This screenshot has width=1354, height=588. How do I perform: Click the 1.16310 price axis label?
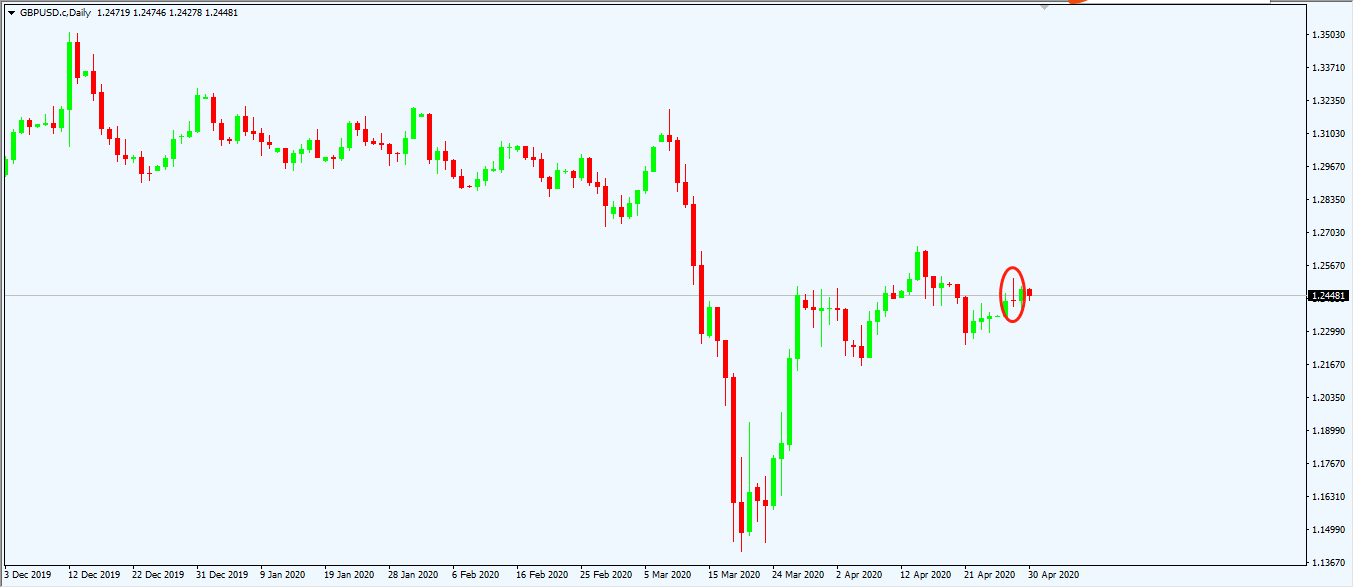click(x=1329, y=497)
